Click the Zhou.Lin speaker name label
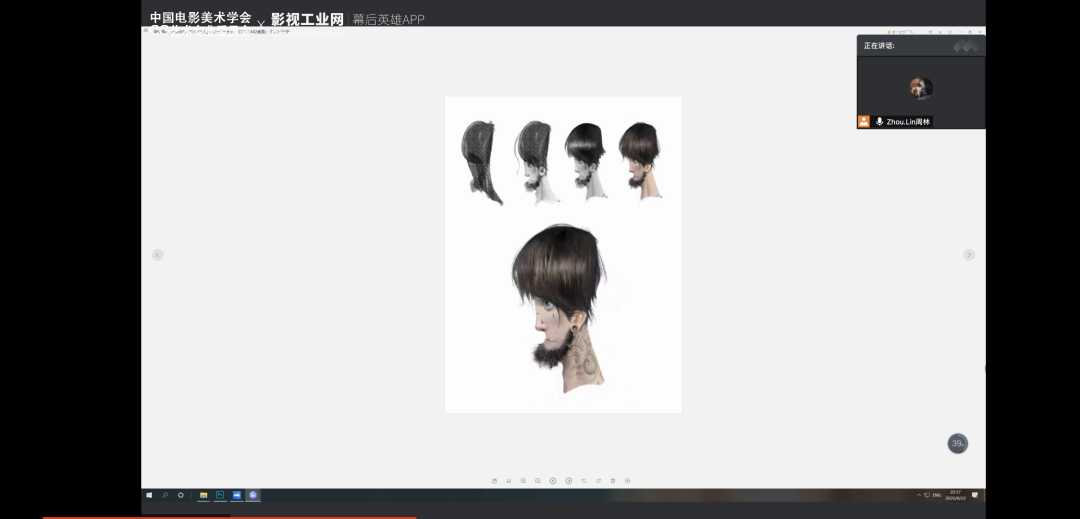This screenshot has height=519, width=1080. [x=908, y=122]
